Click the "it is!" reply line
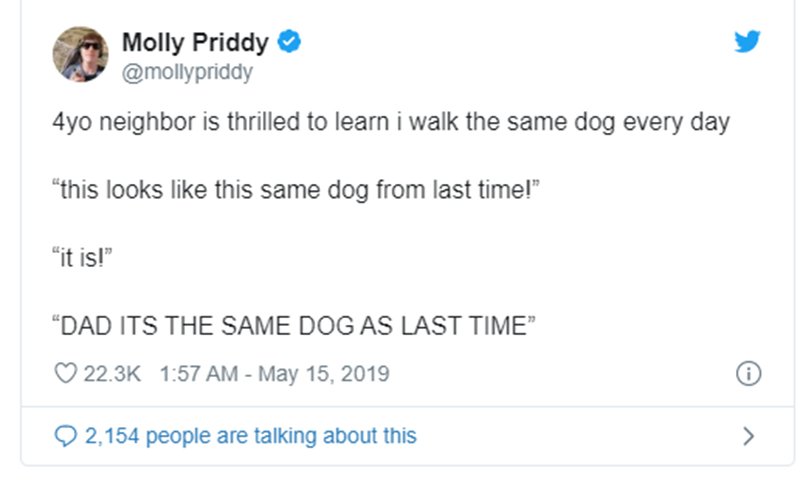Viewport: 800px width, 502px height. (82, 257)
